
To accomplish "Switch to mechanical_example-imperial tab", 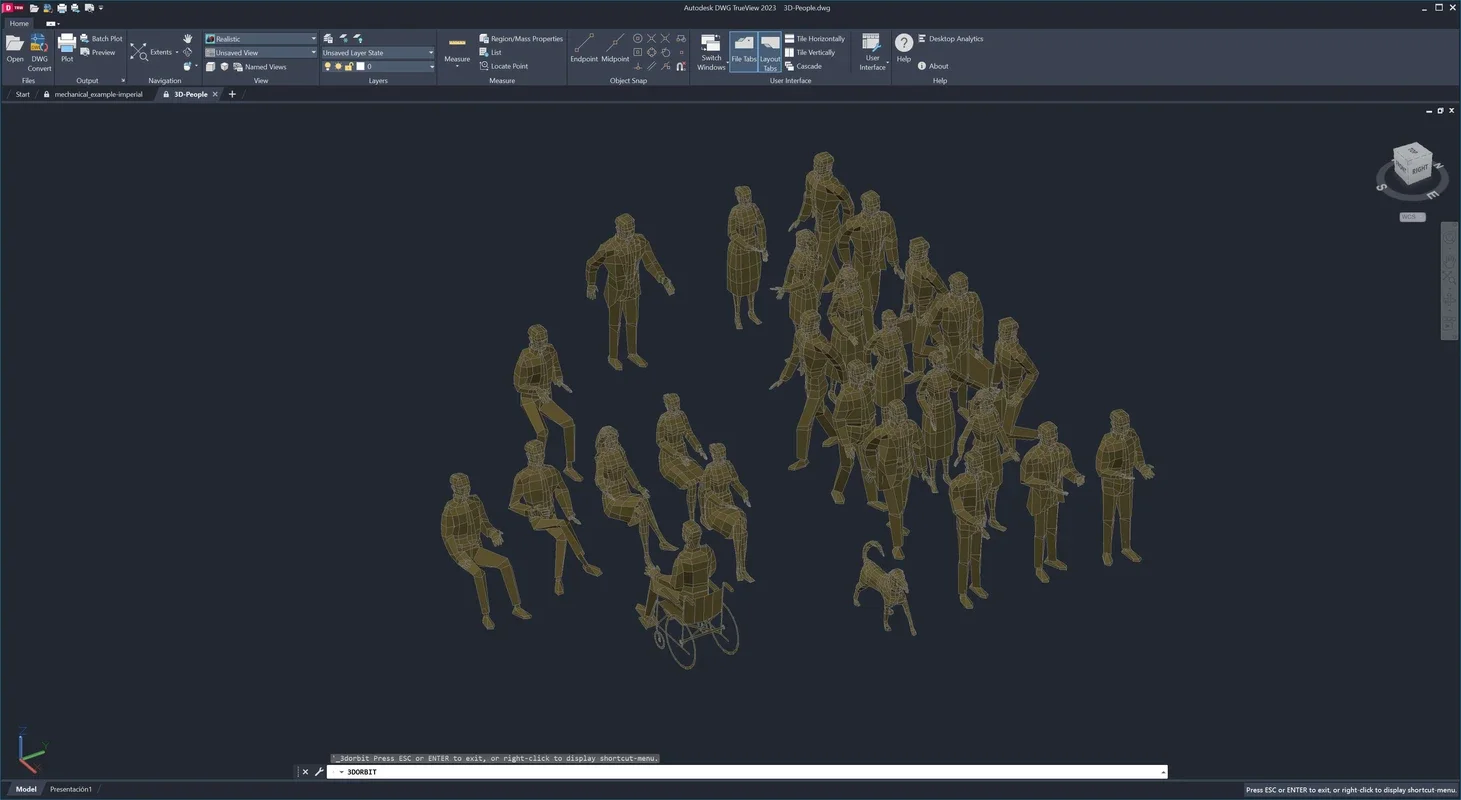I will (98, 94).
